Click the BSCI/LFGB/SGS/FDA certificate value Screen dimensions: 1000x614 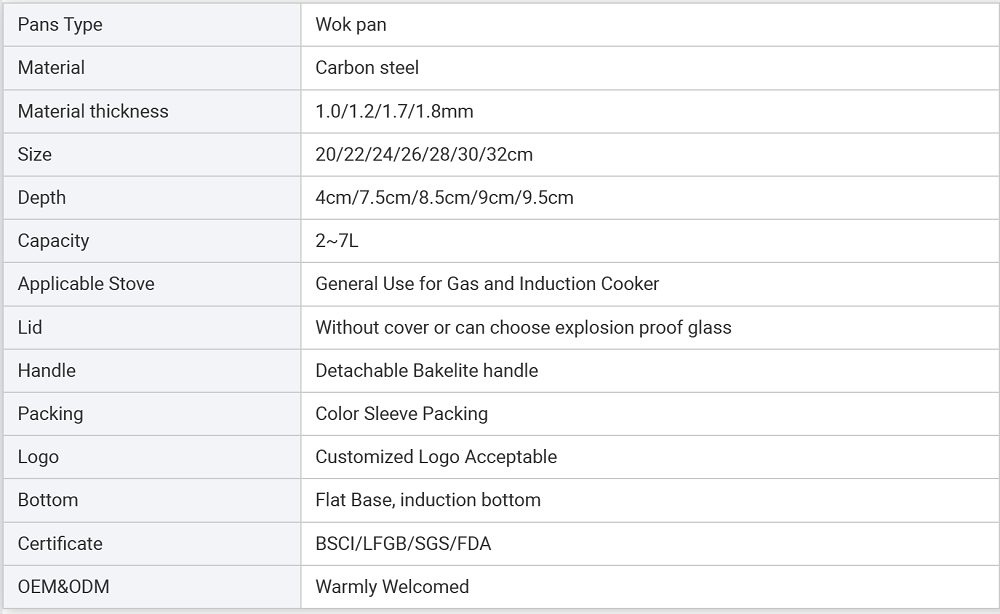tap(403, 543)
